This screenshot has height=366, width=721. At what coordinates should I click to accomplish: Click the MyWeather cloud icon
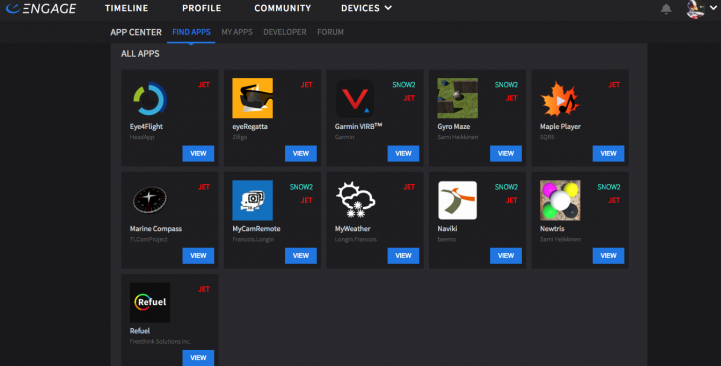(355, 200)
